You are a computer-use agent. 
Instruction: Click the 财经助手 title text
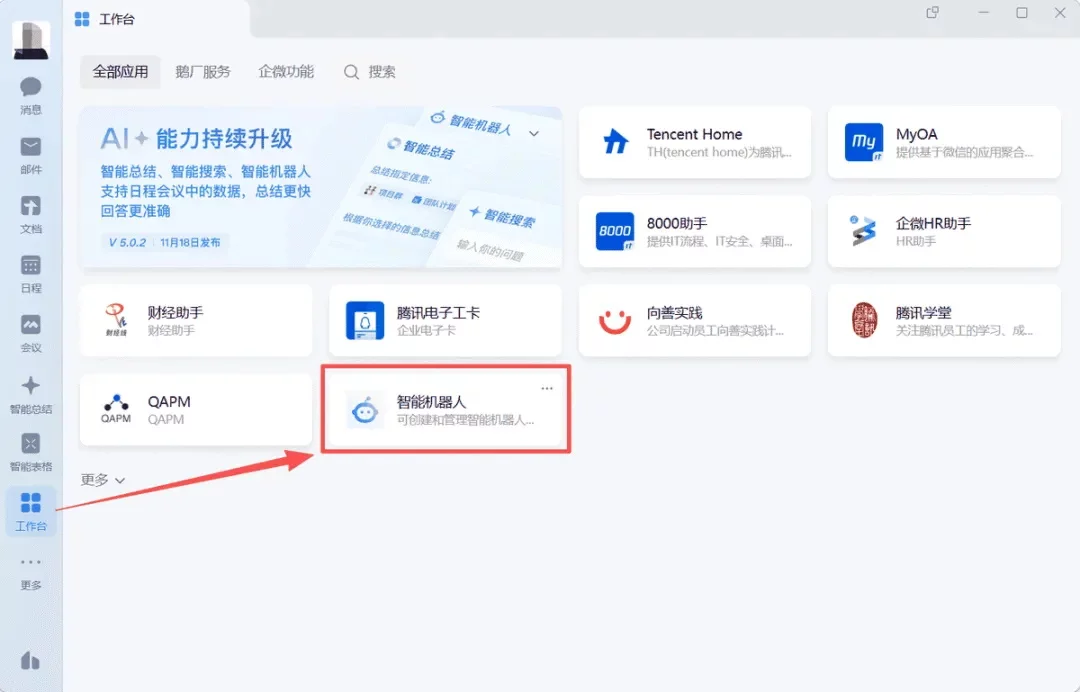pyautogui.click(x=176, y=313)
